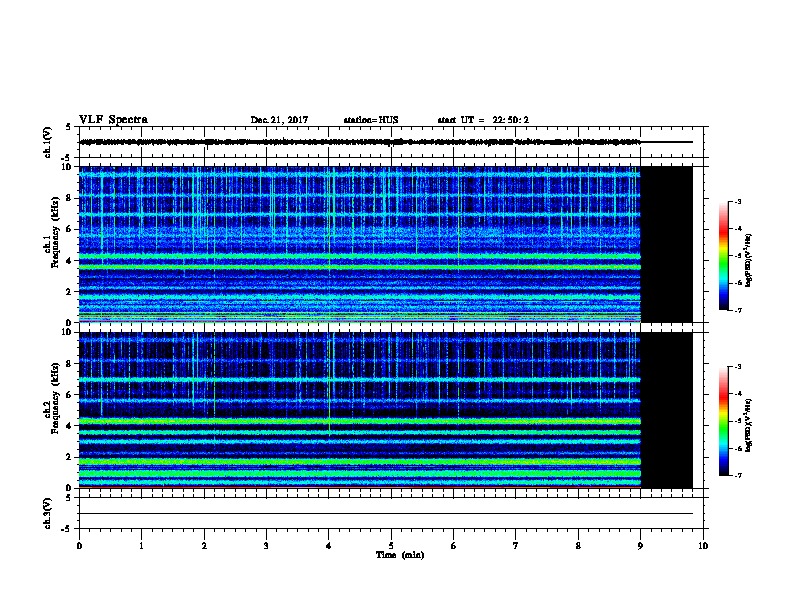Screen dimensions: 792x612
Task: Click the "ch.3(V)" waveform axis label
Action: pos(47,513)
